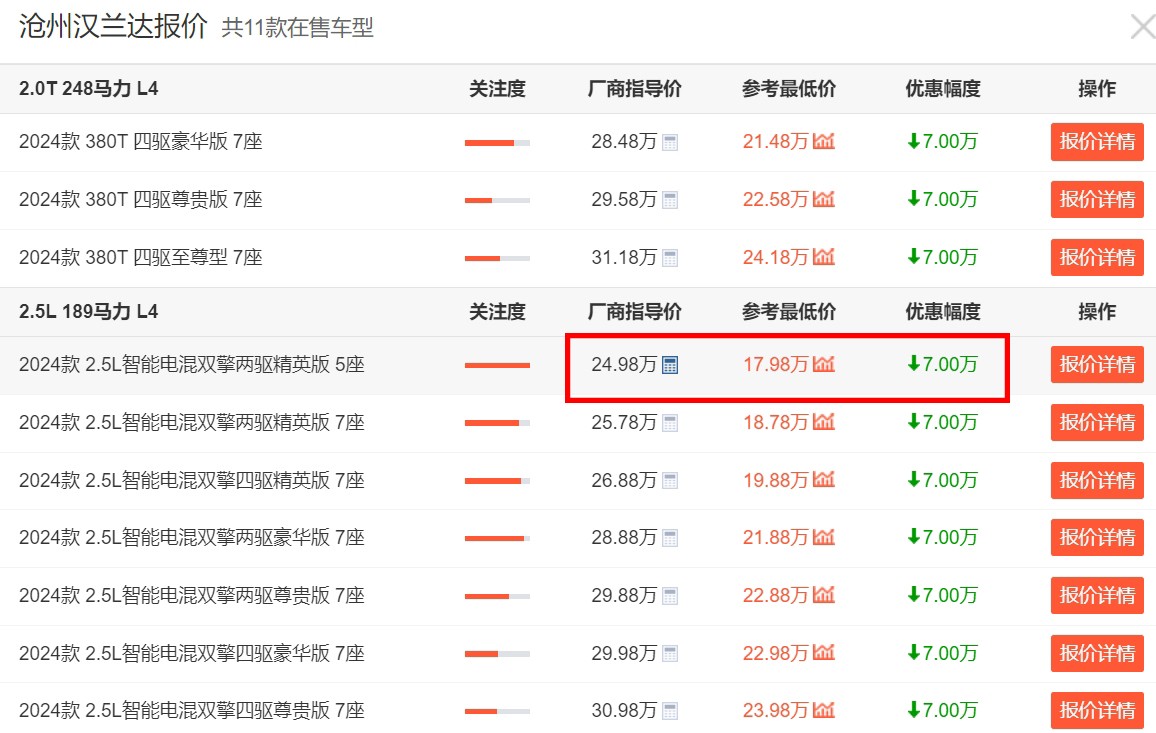Click 2.0T 248马力 L4 group header

point(88,88)
